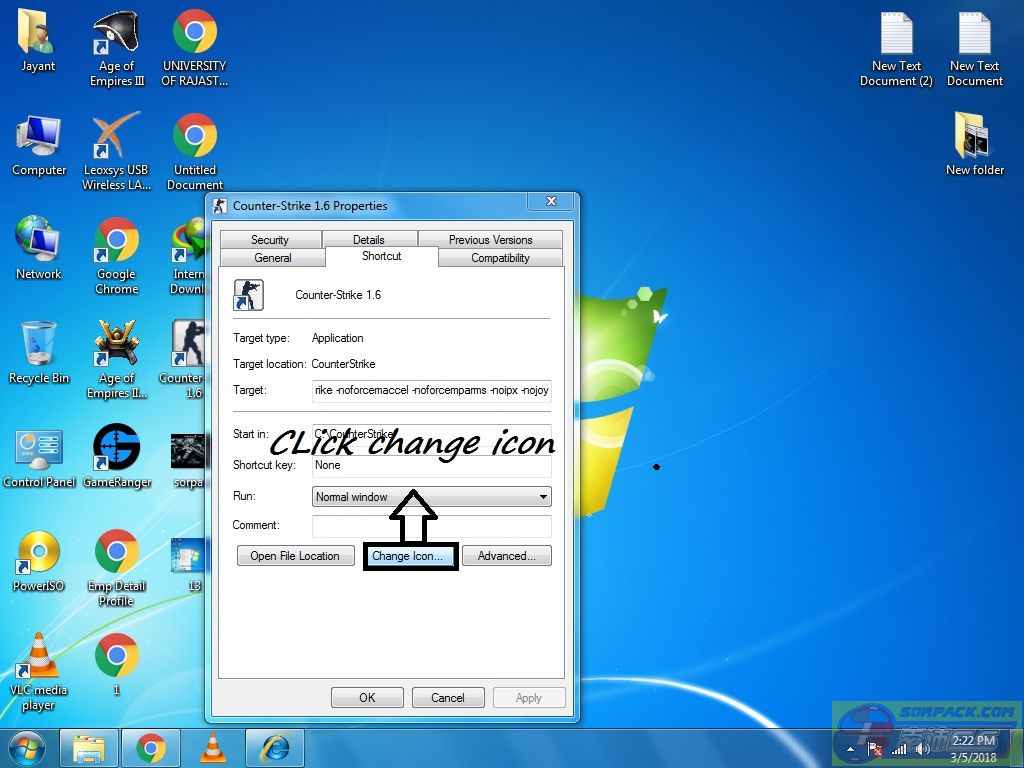Click inside the Target text field
The height and width of the screenshot is (768, 1024).
pyautogui.click(x=431, y=390)
